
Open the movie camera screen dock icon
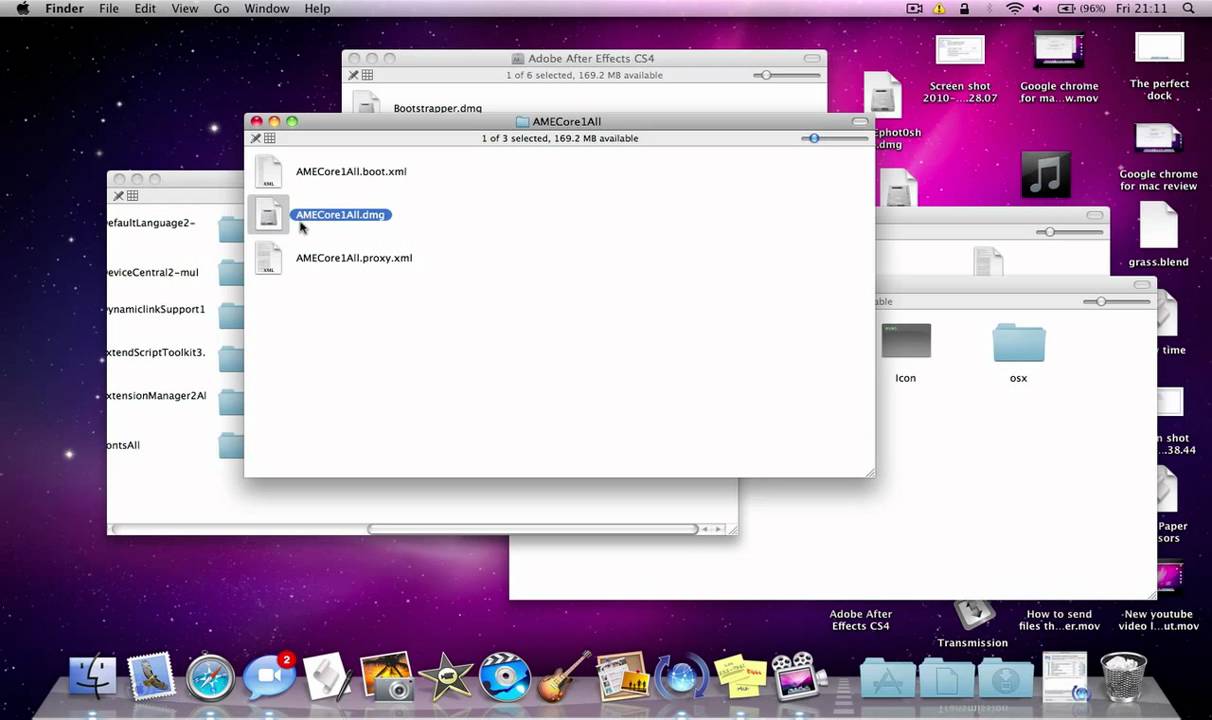tap(798, 677)
